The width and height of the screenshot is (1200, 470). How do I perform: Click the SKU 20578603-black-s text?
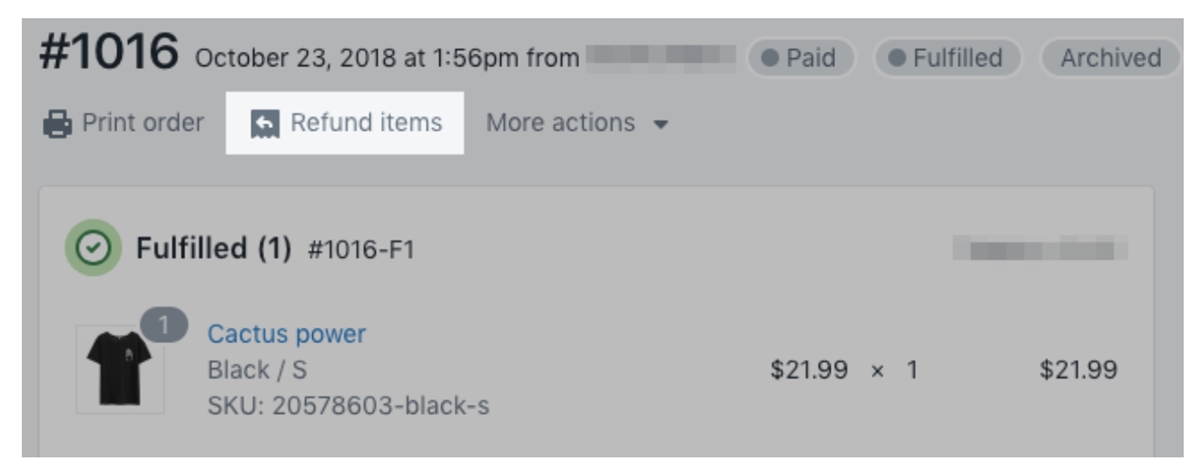pyautogui.click(x=348, y=406)
